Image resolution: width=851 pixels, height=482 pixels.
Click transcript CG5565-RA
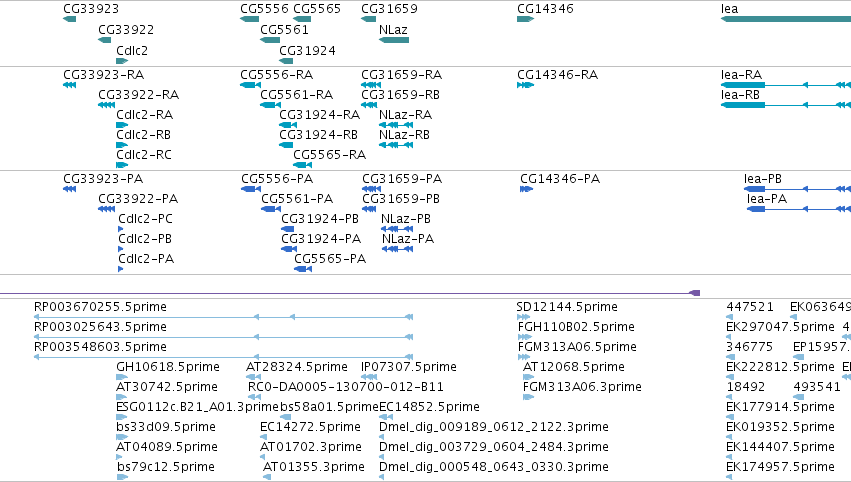(329, 155)
